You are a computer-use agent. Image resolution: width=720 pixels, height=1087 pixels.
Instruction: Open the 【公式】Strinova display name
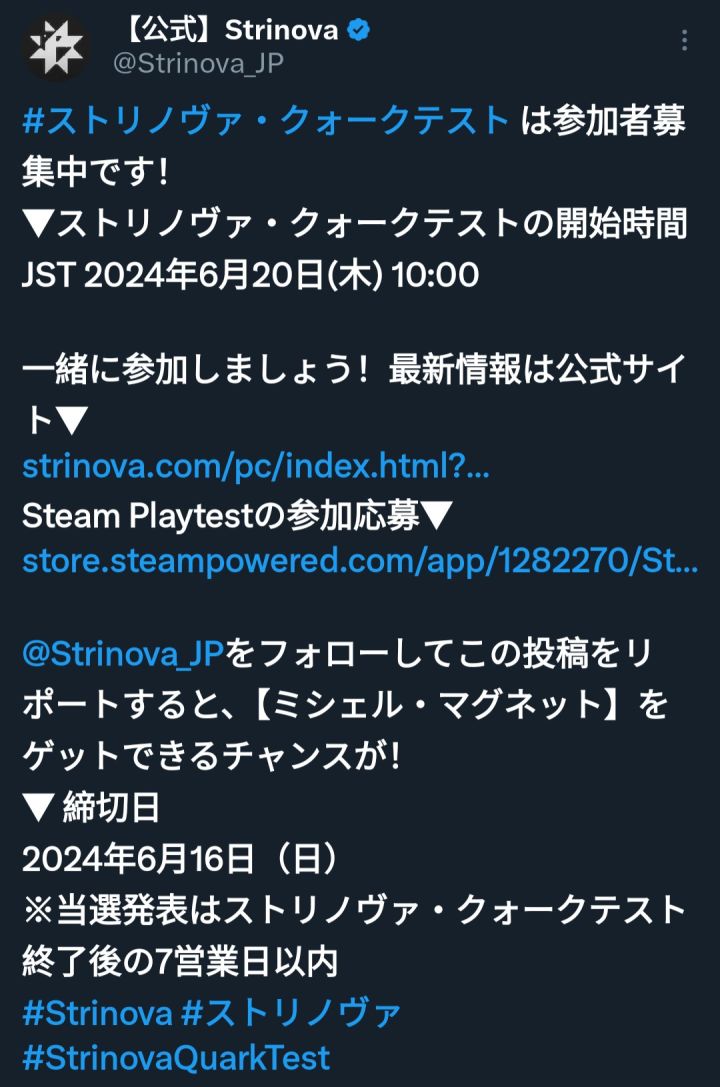coord(231,30)
